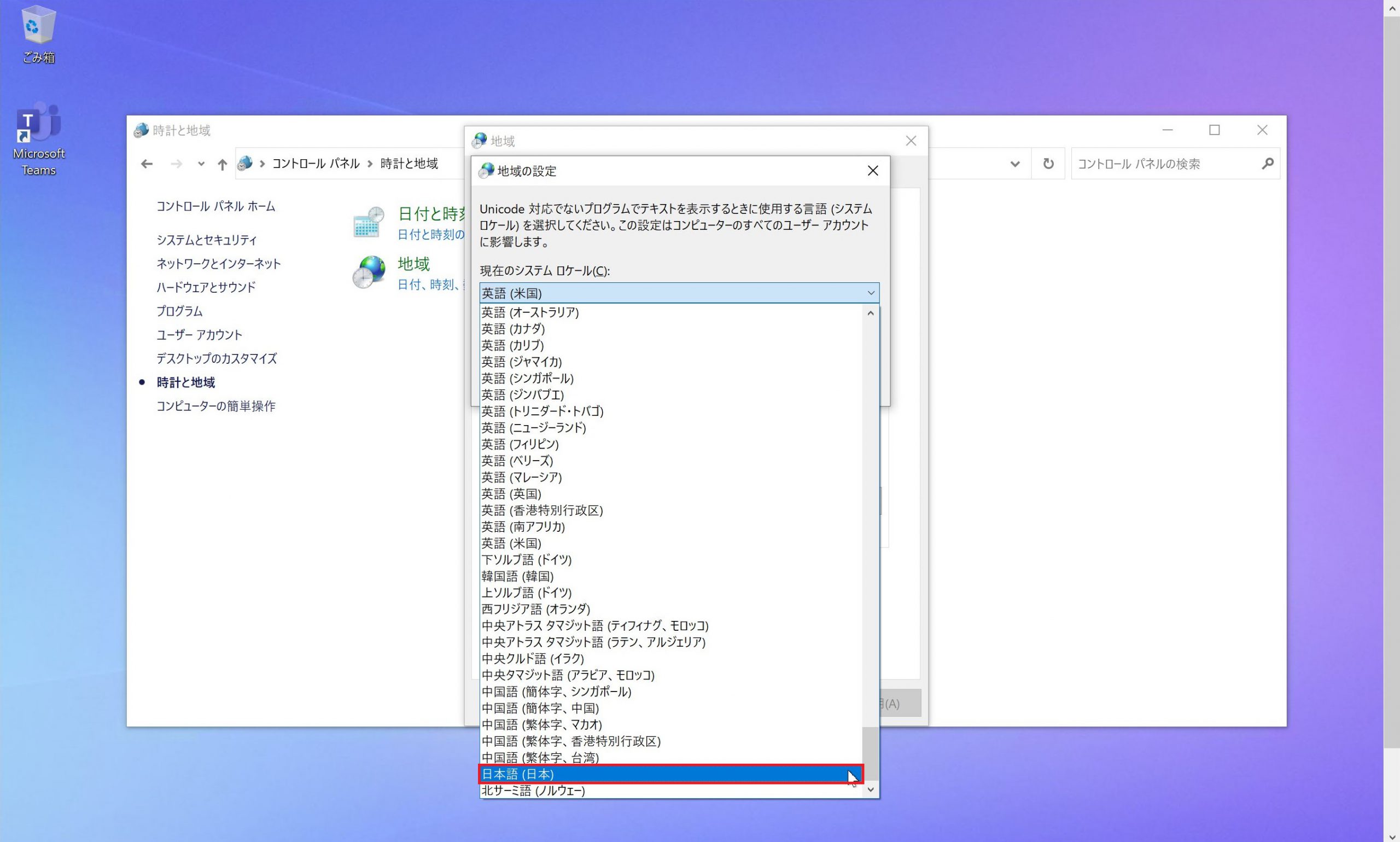Select 英語 (マレーシア) option
The image size is (1400, 842).
pyautogui.click(x=671, y=478)
